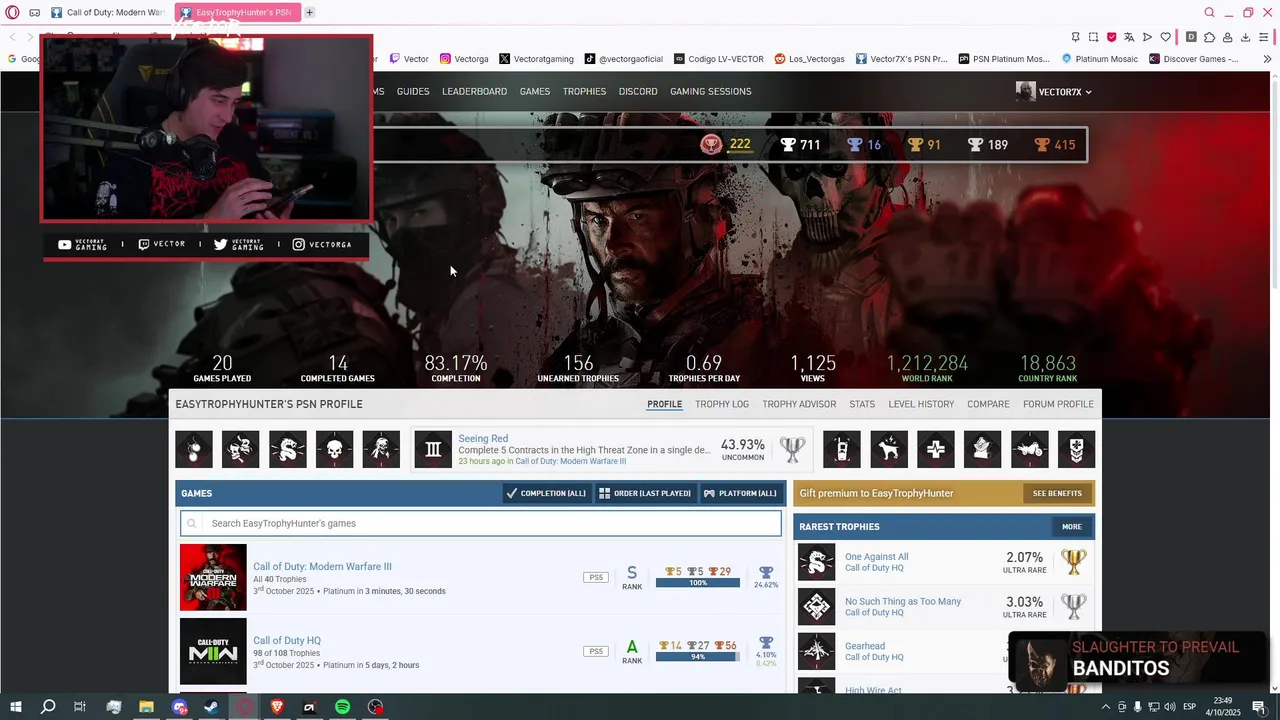
Task: Open the Platform (All) filter dropdown
Action: click(741, 493)
